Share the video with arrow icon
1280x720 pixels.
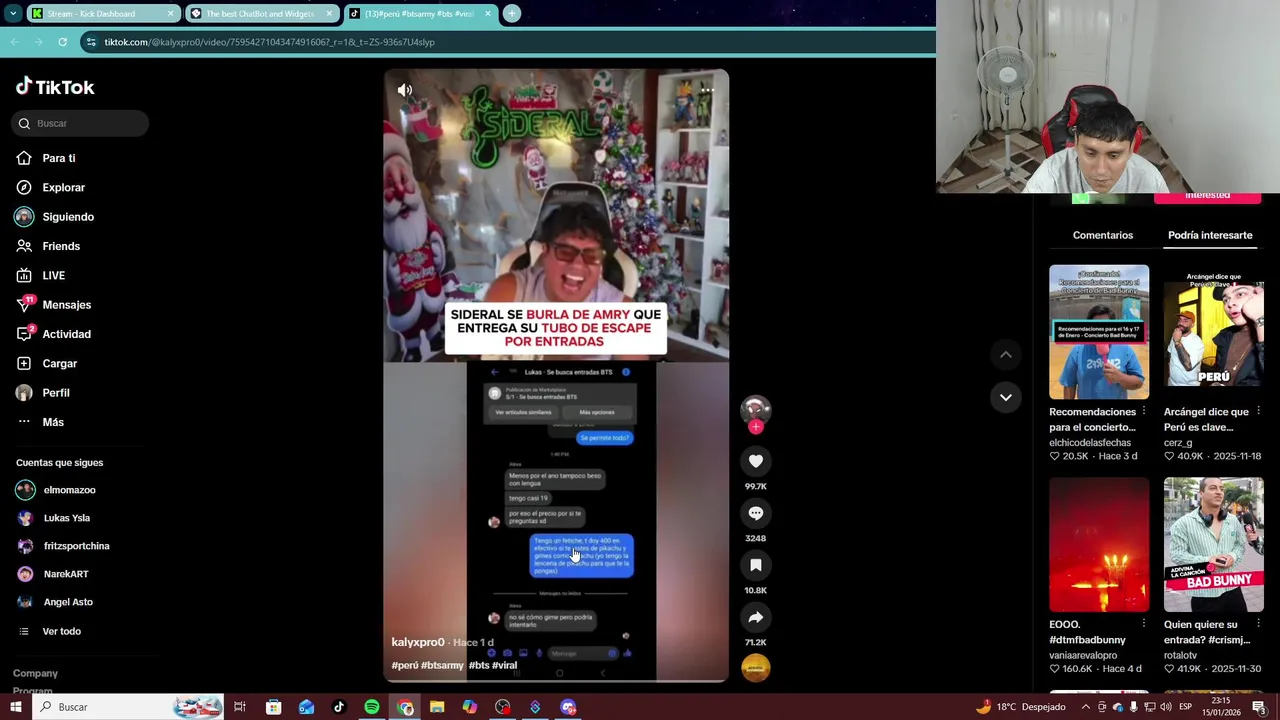click(756, 617)
